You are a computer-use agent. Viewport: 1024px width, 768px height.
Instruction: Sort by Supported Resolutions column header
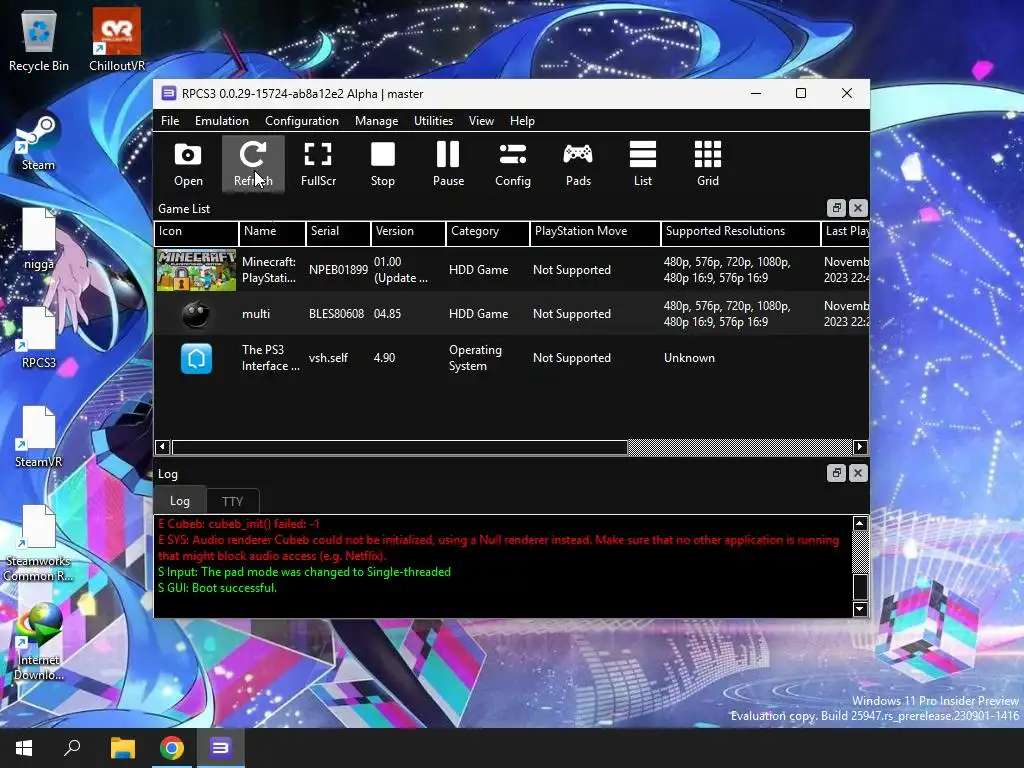tap(741, 232)
